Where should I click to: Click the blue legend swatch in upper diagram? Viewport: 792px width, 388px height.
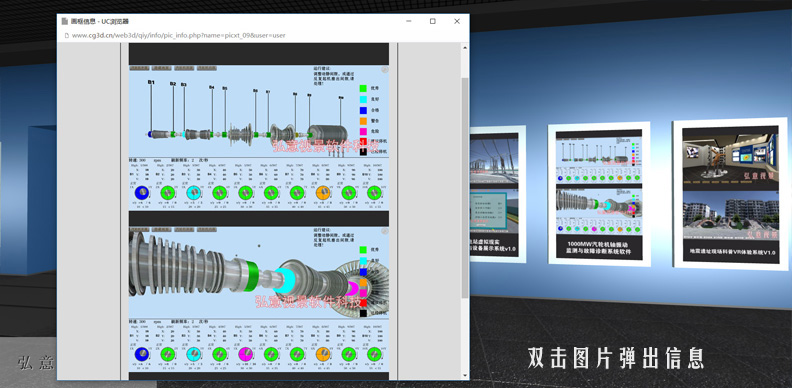tap(363, 110)
